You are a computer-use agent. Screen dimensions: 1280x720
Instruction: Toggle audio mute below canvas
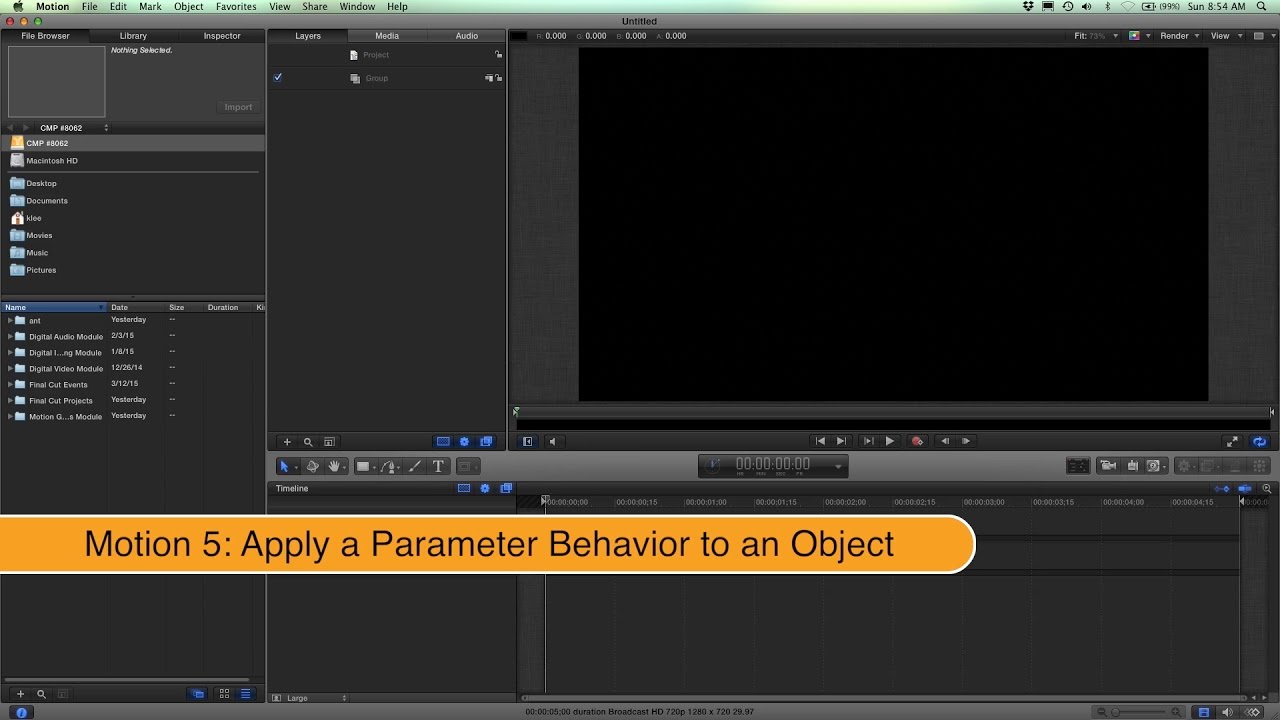[x=552, y=441]
